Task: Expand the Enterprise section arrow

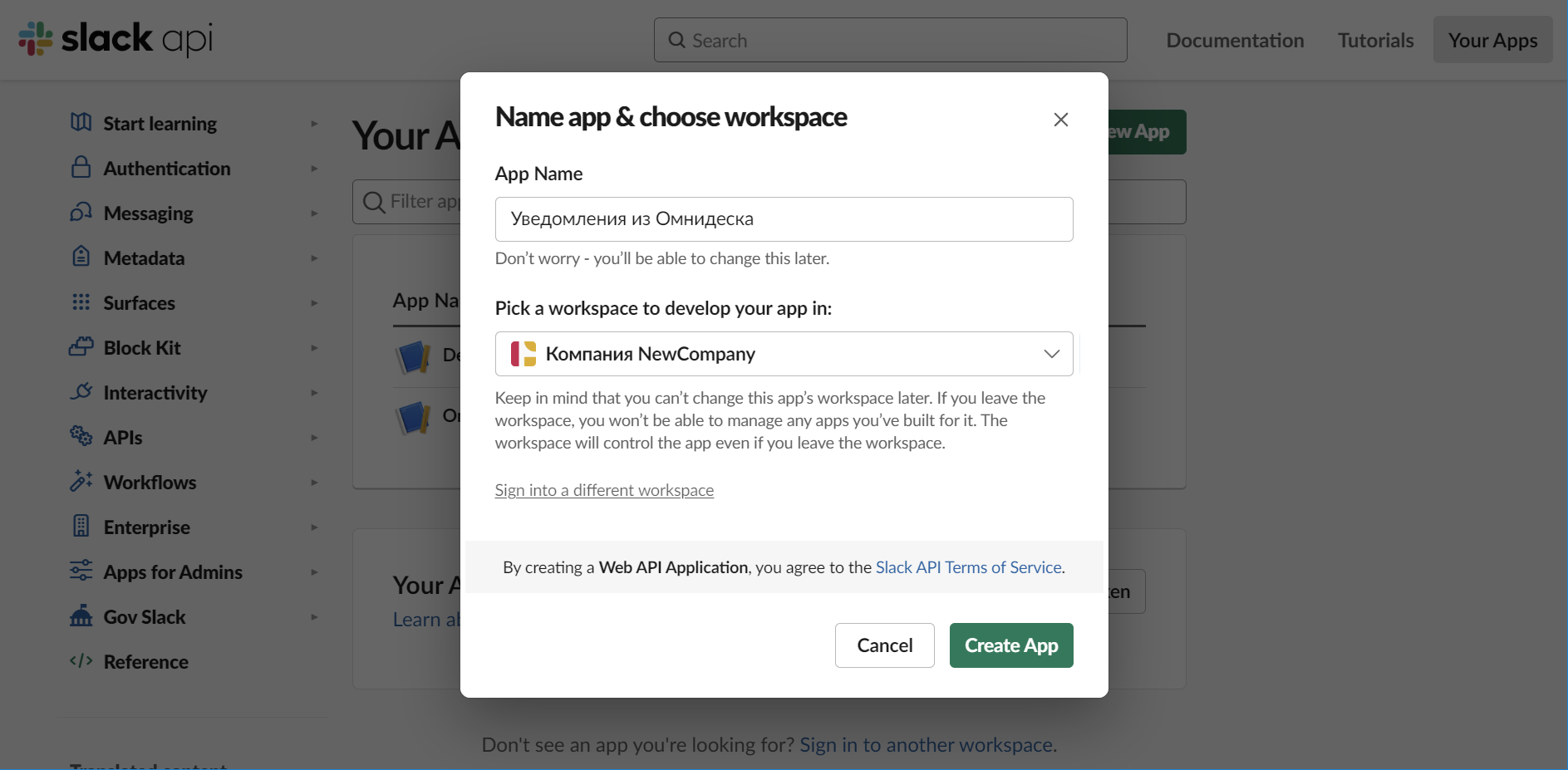Action: point(314,527)
